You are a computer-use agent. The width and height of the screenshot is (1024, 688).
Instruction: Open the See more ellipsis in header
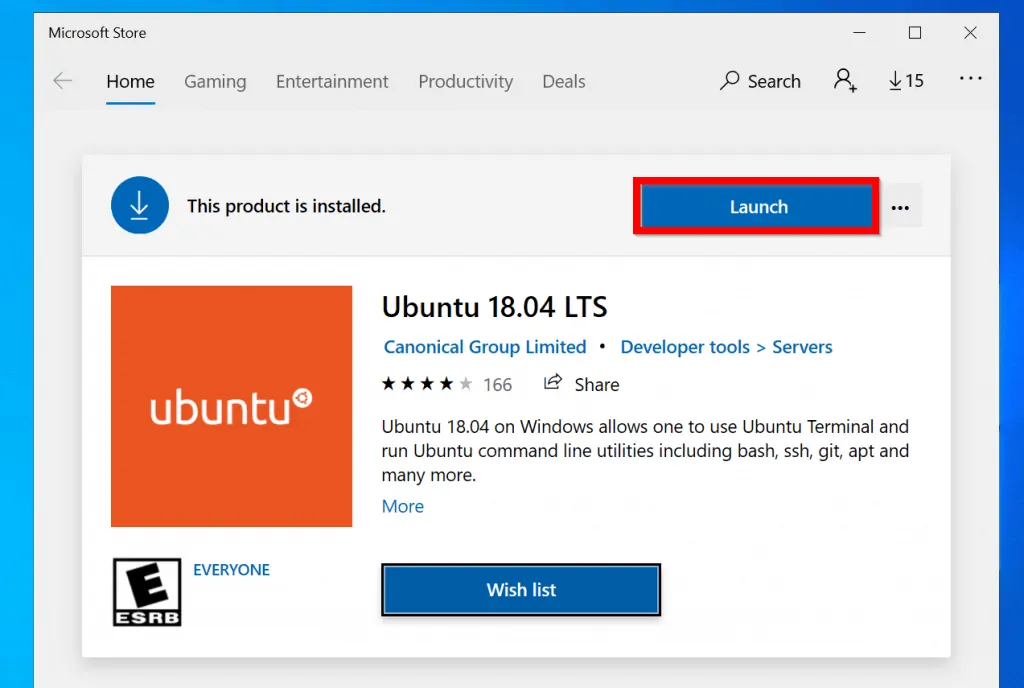pos(970,79)
